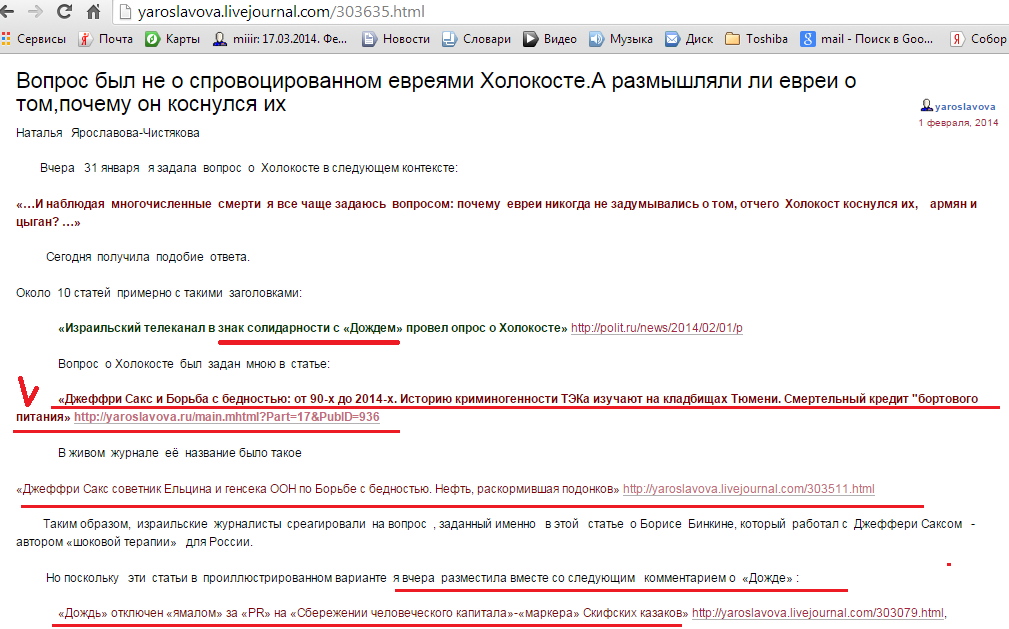Click the post date 1 февраля, 2014
The image size is (1009, 629).
(x=958, y=122)
